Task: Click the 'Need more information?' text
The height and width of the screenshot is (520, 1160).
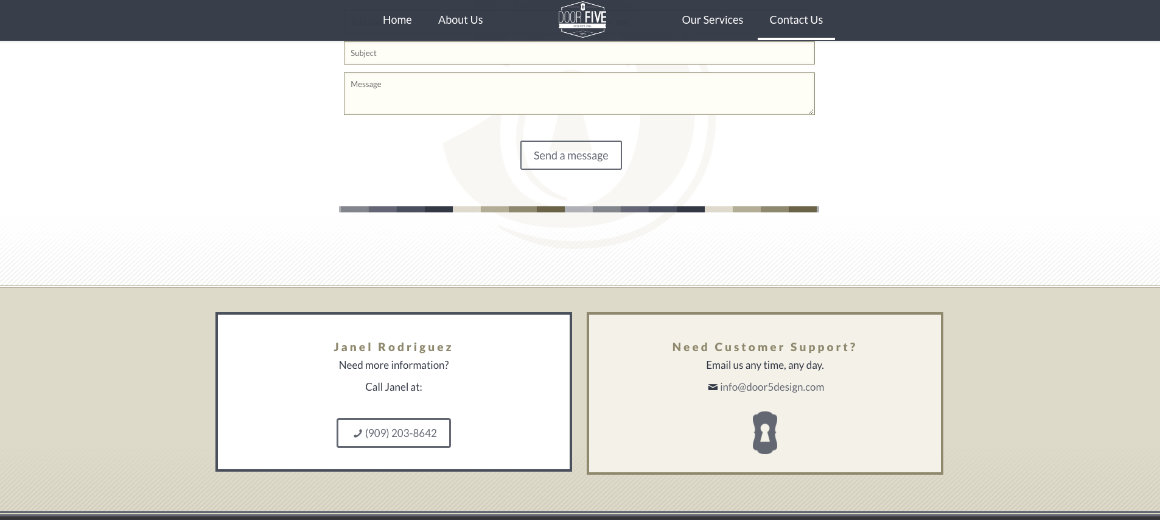Action: click(394, 365)
